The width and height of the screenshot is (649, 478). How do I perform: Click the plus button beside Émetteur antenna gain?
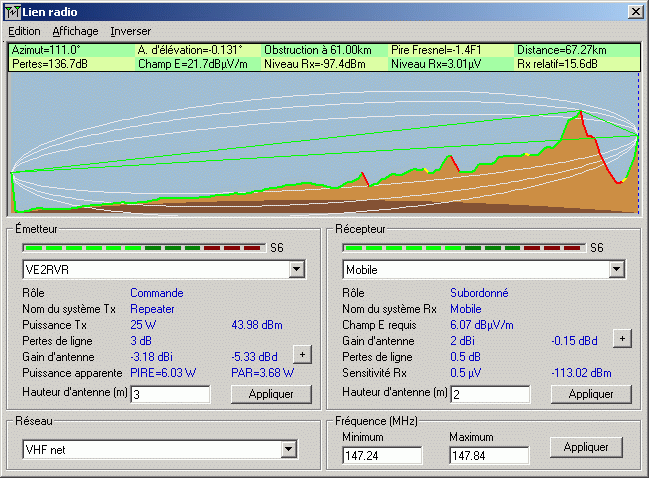(303, 355)
